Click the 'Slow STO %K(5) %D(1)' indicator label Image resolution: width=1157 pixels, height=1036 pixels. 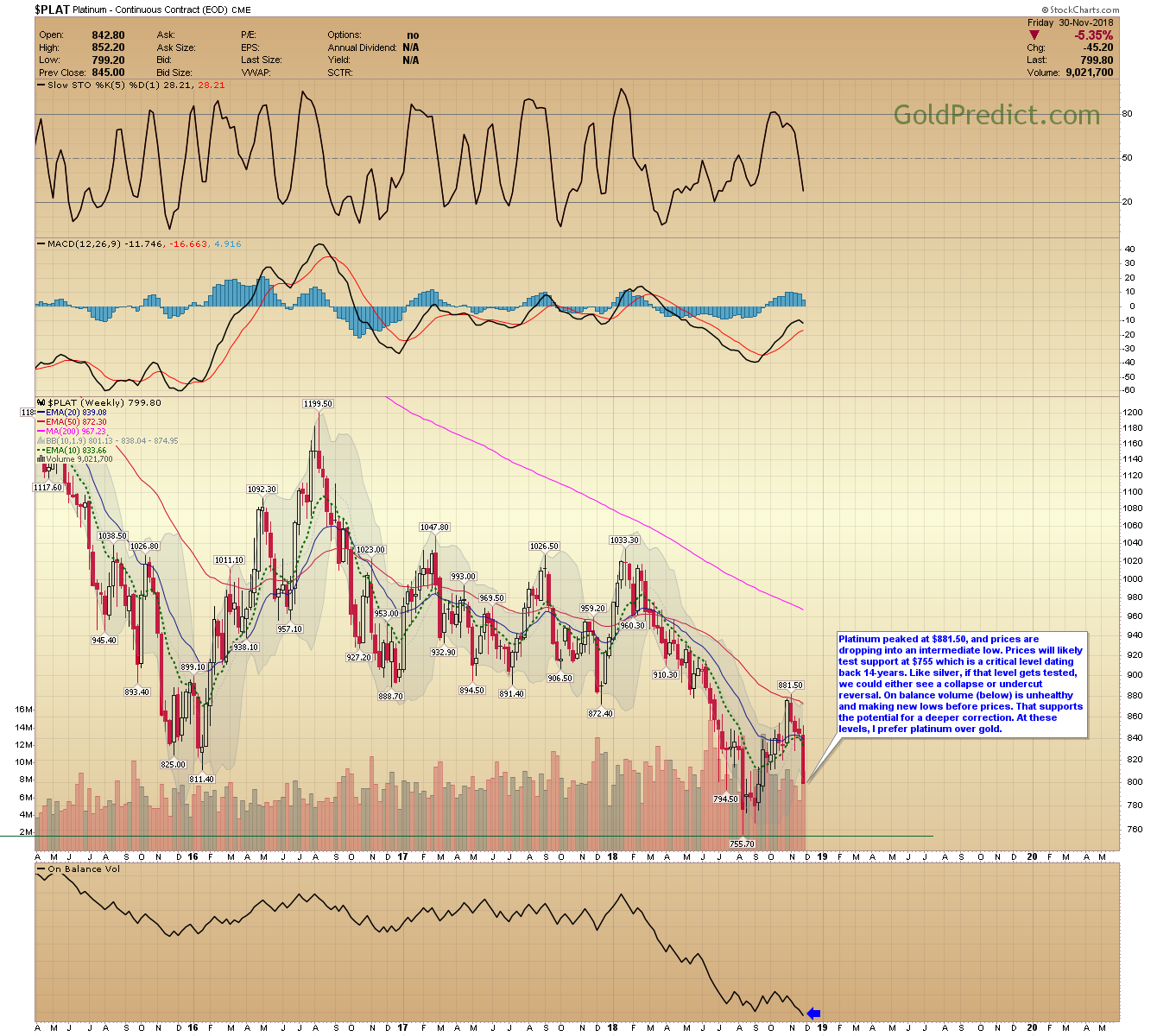(x=104, y=85)
